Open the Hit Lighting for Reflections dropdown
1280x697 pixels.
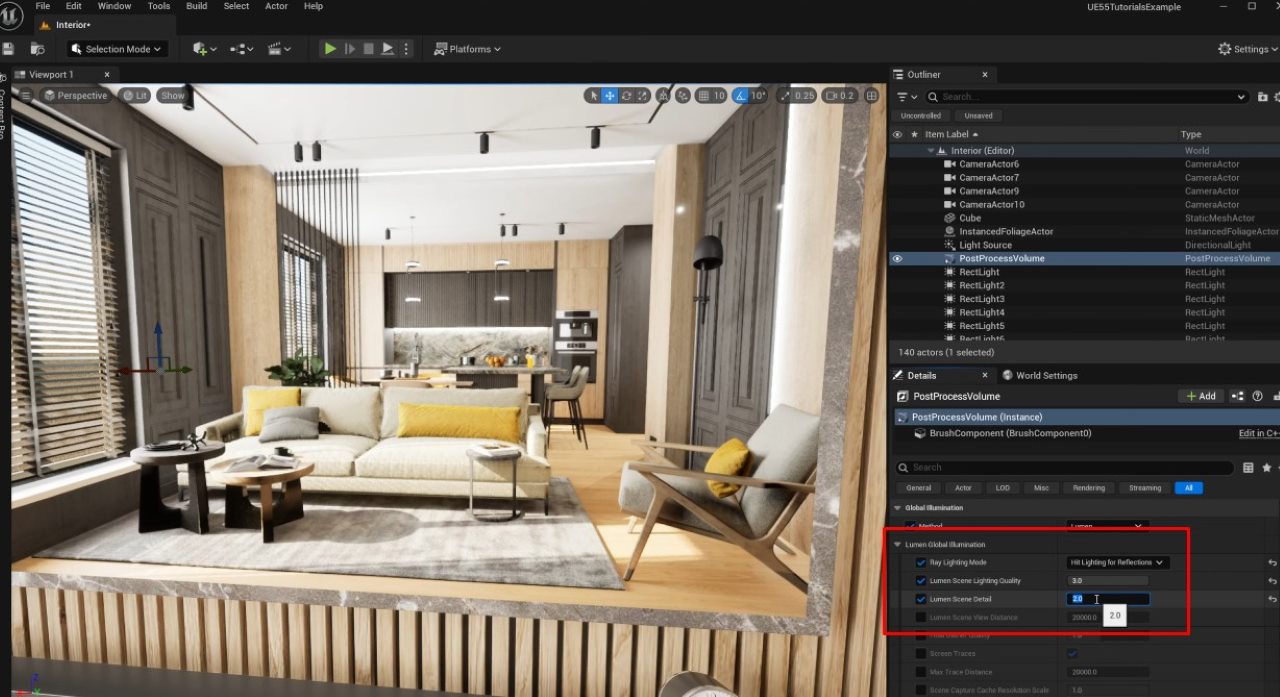pyautogui.click(x=1117, y=562)
